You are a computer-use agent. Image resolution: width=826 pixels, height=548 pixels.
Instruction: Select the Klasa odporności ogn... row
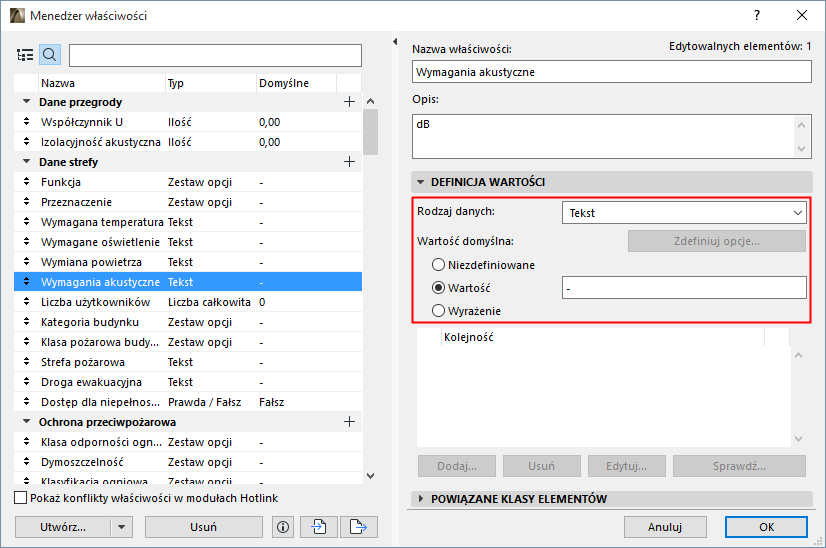[188, 442]
